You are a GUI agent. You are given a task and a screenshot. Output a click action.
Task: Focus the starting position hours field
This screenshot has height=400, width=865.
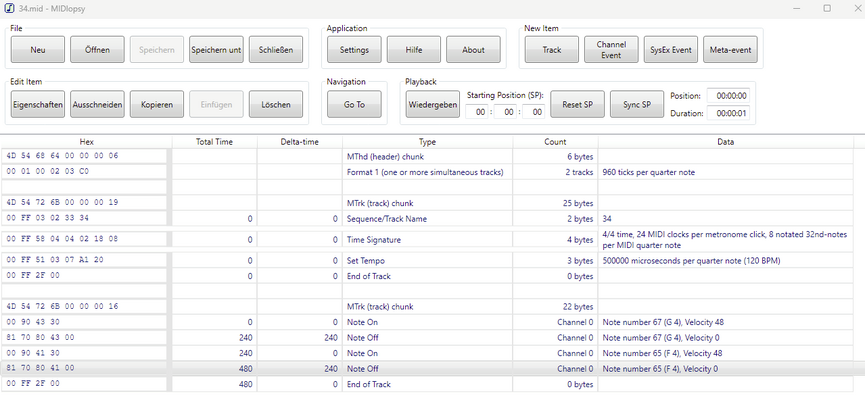481,112
